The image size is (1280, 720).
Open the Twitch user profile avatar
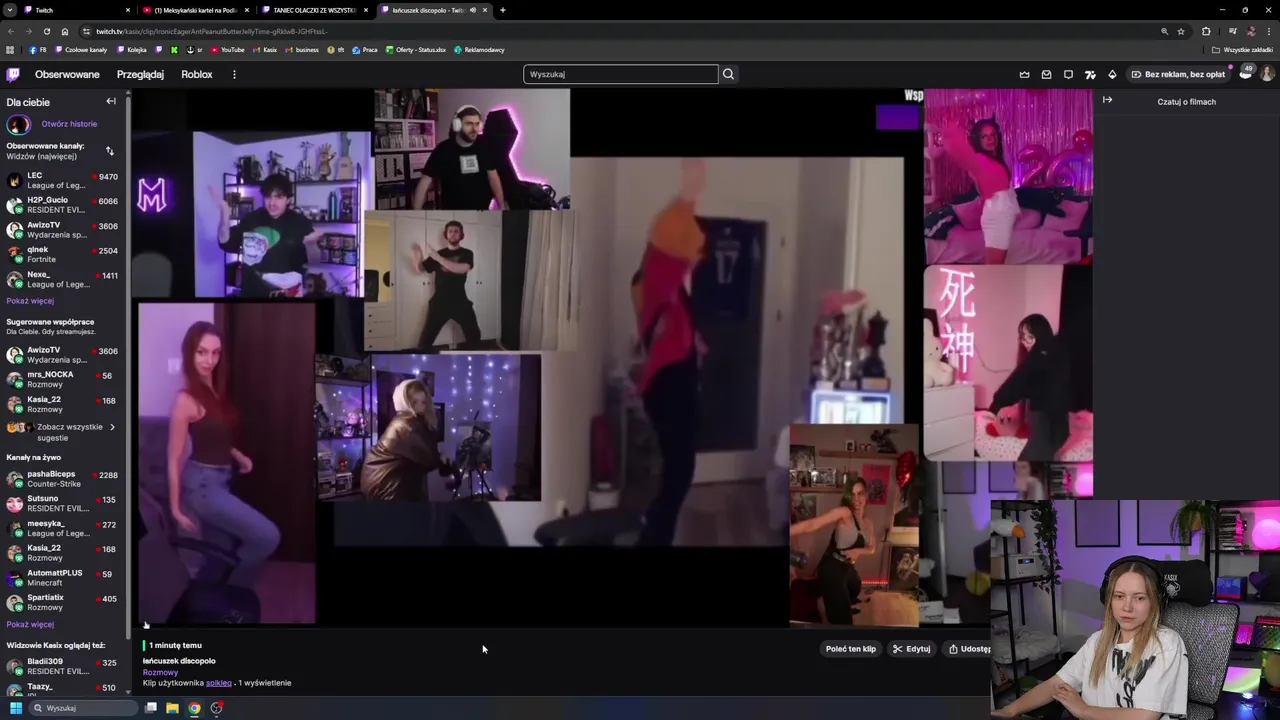tap(1267, 74)
